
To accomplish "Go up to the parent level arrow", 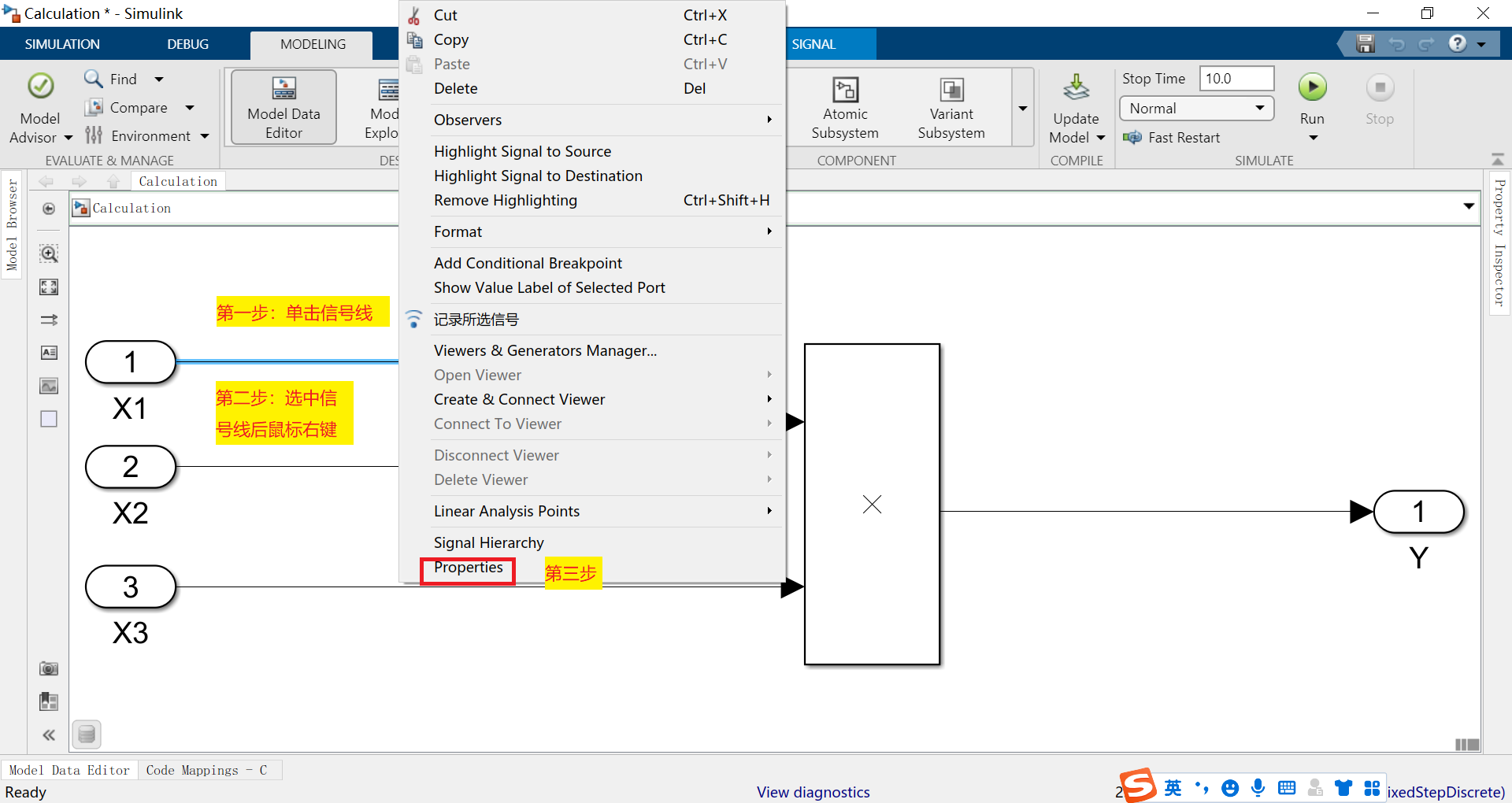I will [113, 181].
